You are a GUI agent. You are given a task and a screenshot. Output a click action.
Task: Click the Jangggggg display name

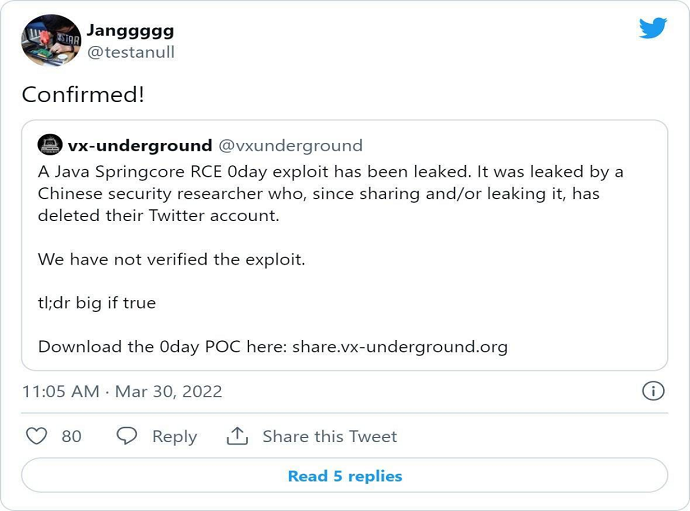(x=130, y=31)
